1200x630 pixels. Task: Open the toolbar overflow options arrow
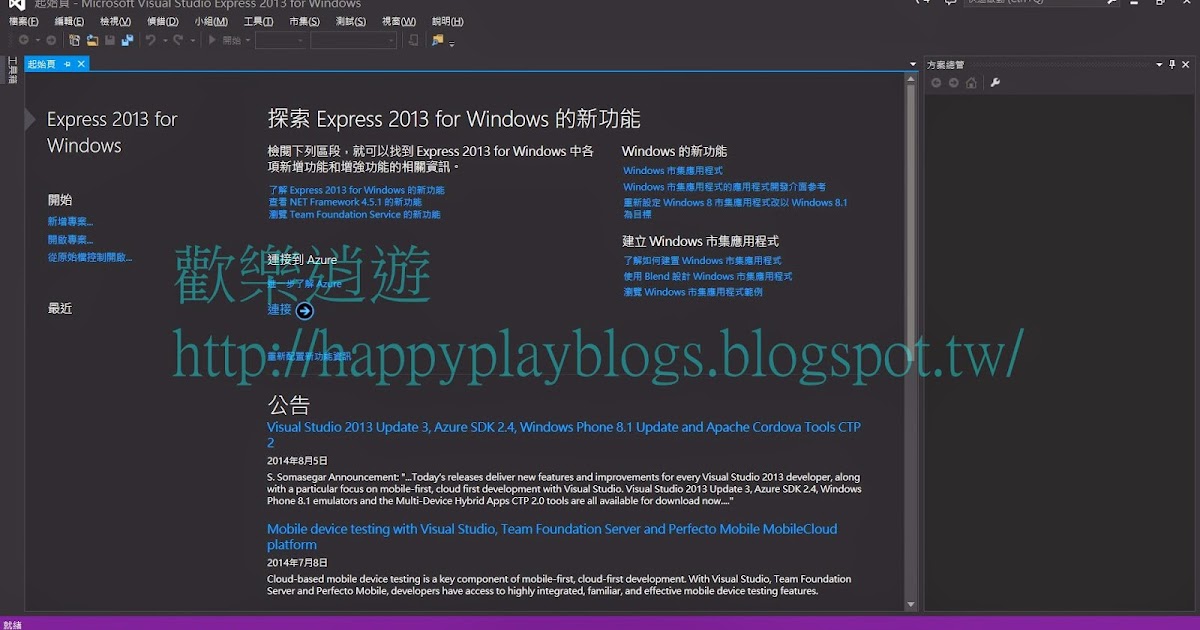click(452, 44)
